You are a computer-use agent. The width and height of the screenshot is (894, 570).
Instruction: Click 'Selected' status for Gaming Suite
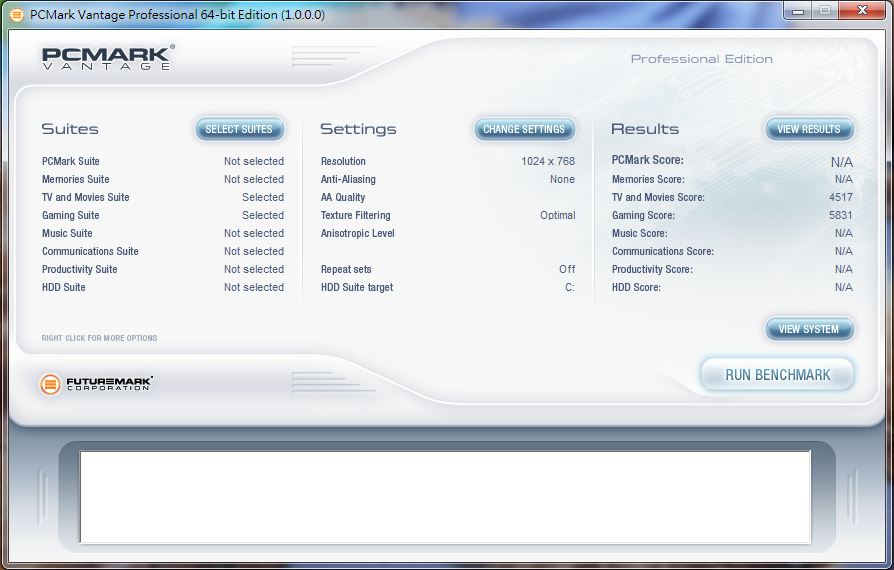263,215
